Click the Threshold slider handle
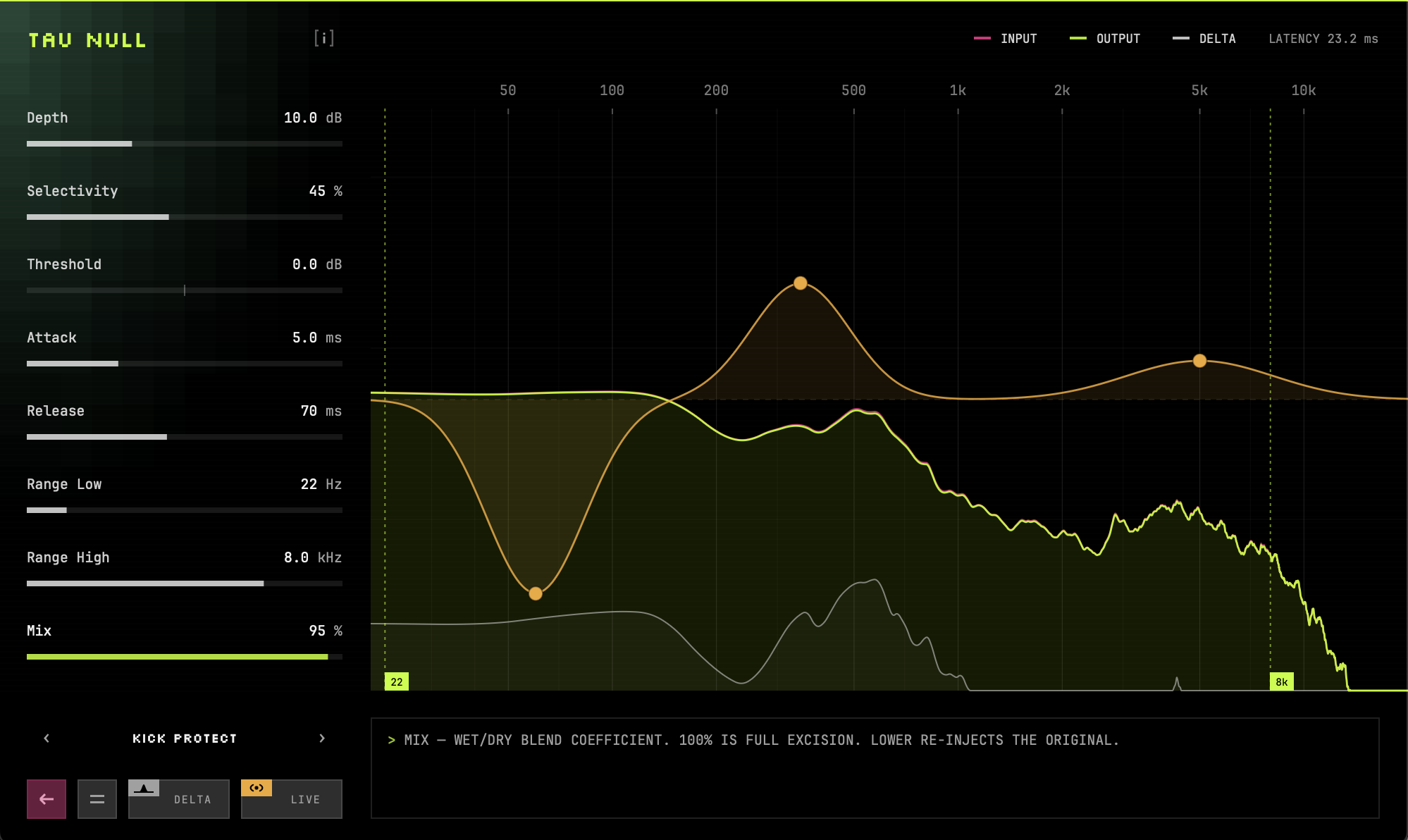Screen dimensions: 1408x840 185,290
